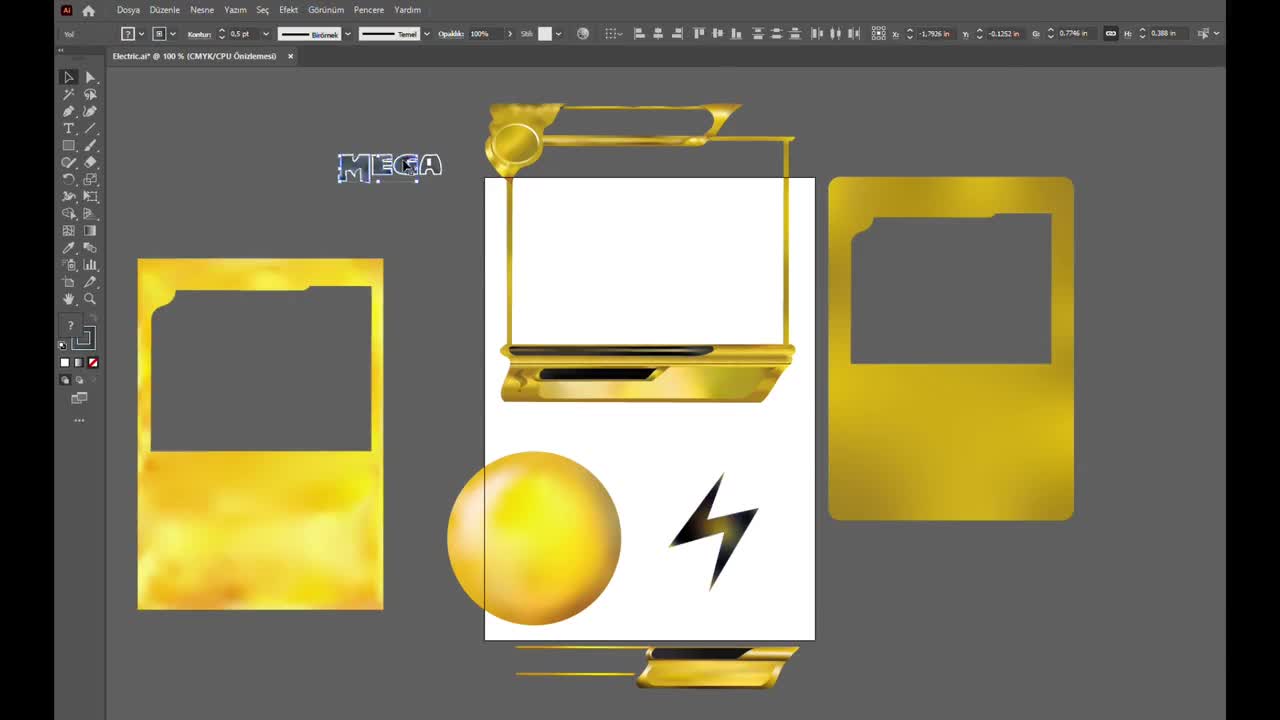Viewport: 1280px width, 720px height.
Task: Pick the Rectangle tool
Action: tap(68, 145)
